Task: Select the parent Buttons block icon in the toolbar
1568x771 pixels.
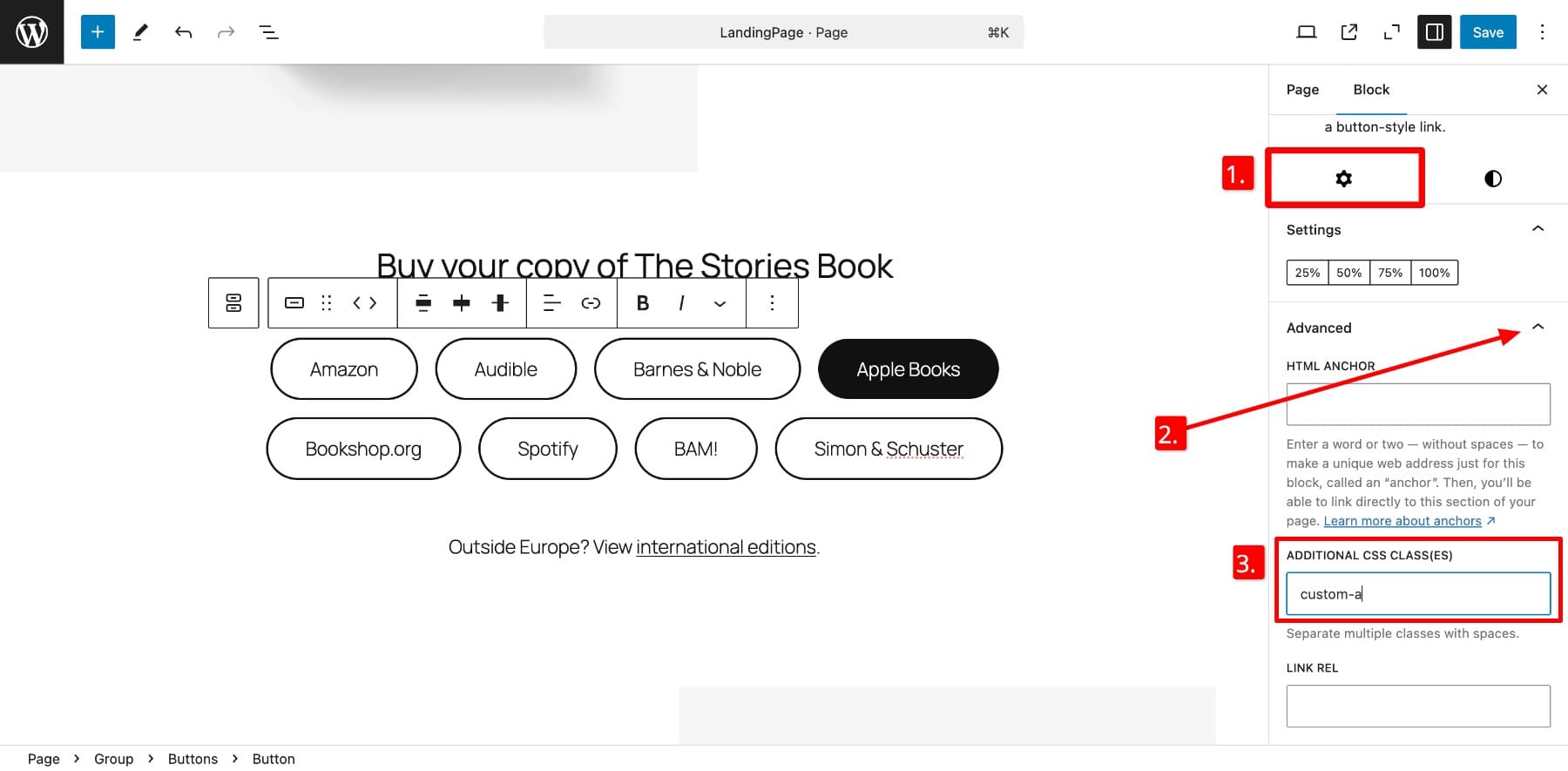Action: pyautogui.click(x=233, y=302)
